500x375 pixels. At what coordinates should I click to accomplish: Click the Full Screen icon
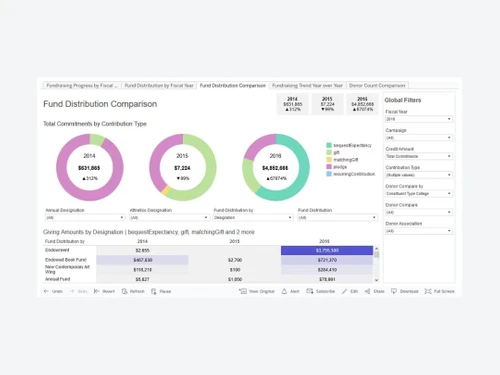[428, 291]
